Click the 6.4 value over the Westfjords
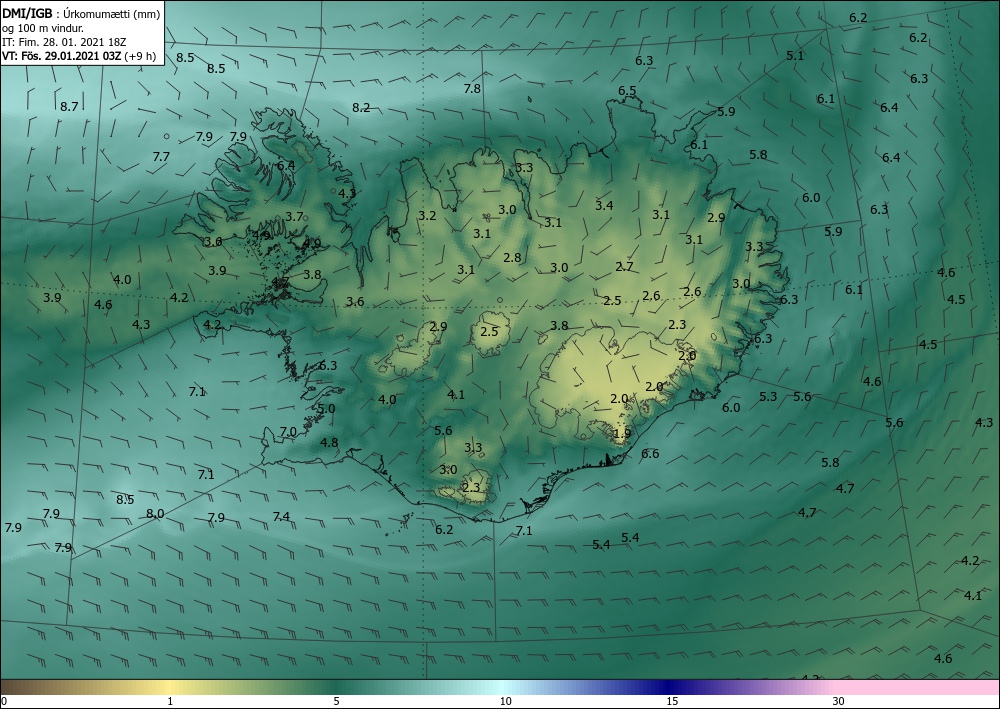 [286, 165]
